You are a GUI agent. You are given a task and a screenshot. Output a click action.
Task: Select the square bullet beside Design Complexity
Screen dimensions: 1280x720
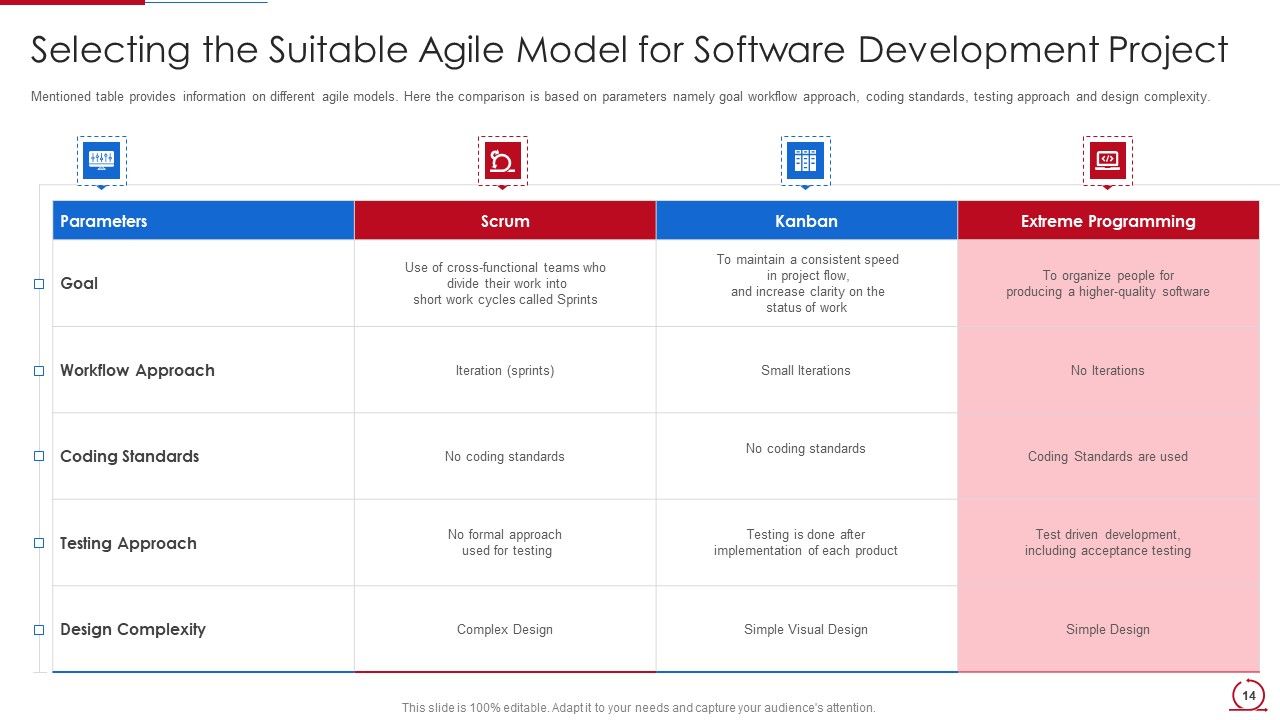[39, 630]
